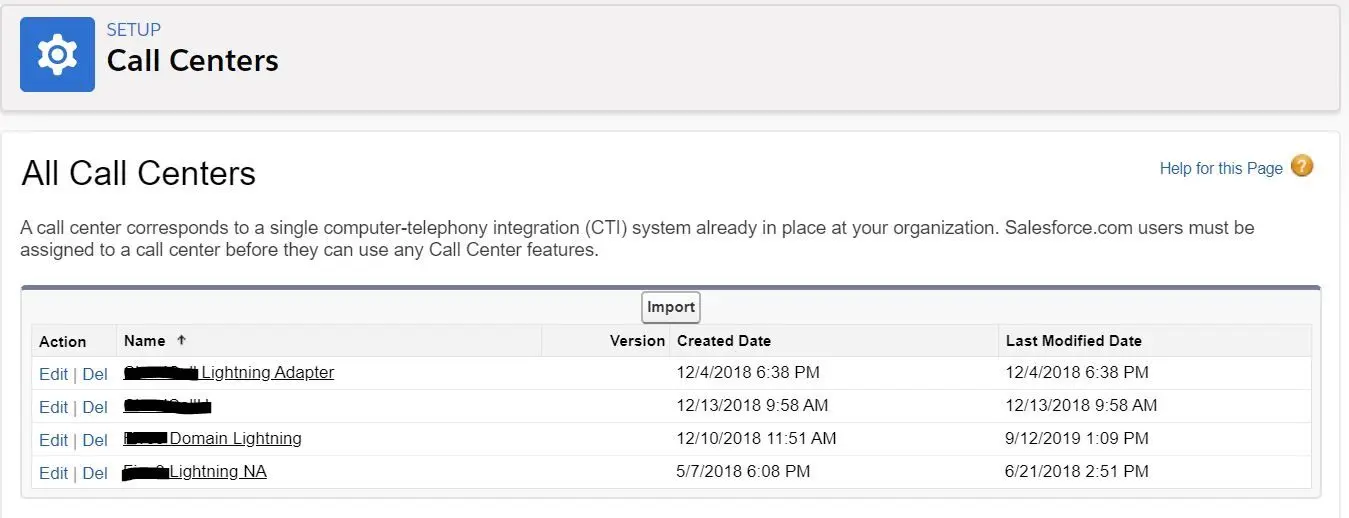The width and height of the screenshot is (1349, 518).
Task: Open the Lightning NA call center
Action: pyautogui.click(x=195, y=471)
